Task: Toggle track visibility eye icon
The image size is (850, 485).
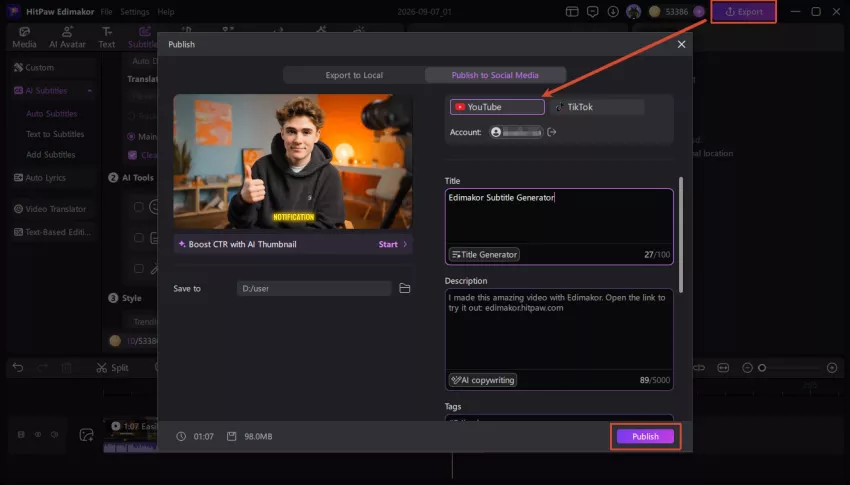Action: pyautogui.click(x=38, y=435)
